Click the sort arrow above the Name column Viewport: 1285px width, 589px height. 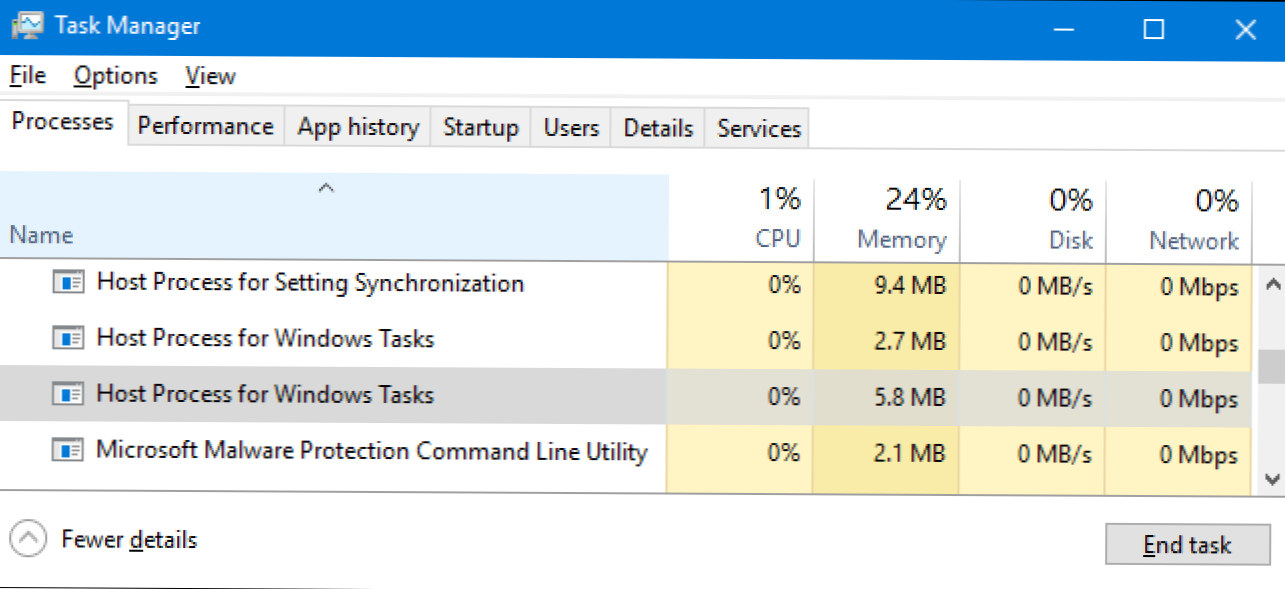325,188
